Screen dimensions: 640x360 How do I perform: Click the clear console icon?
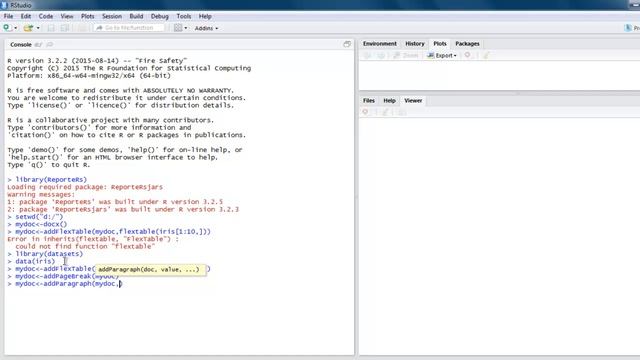49,44
